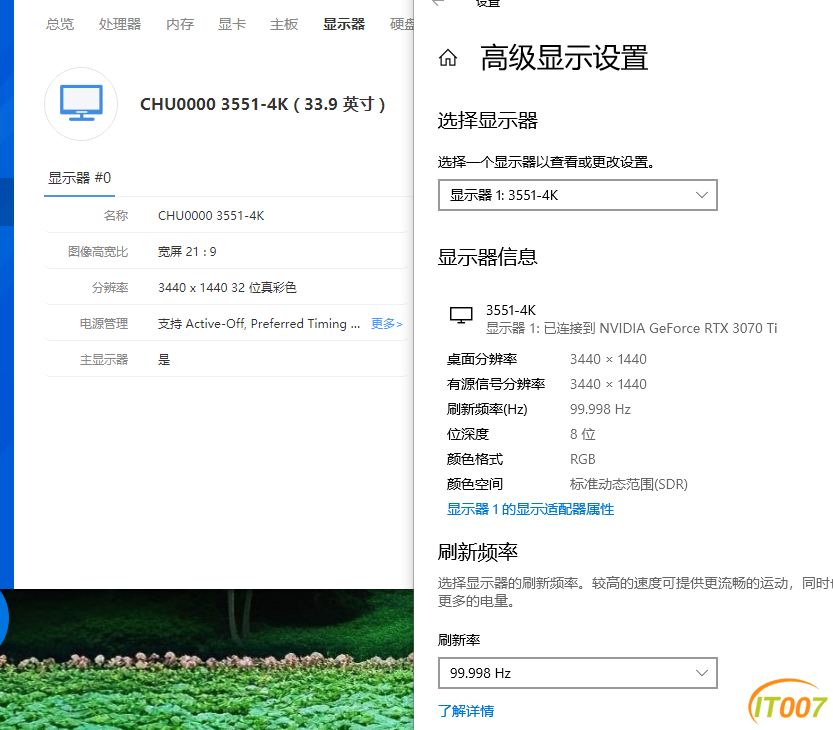Navigate back using the back arrow
This screenshot has width=833, height=730.
pos(437,3)
